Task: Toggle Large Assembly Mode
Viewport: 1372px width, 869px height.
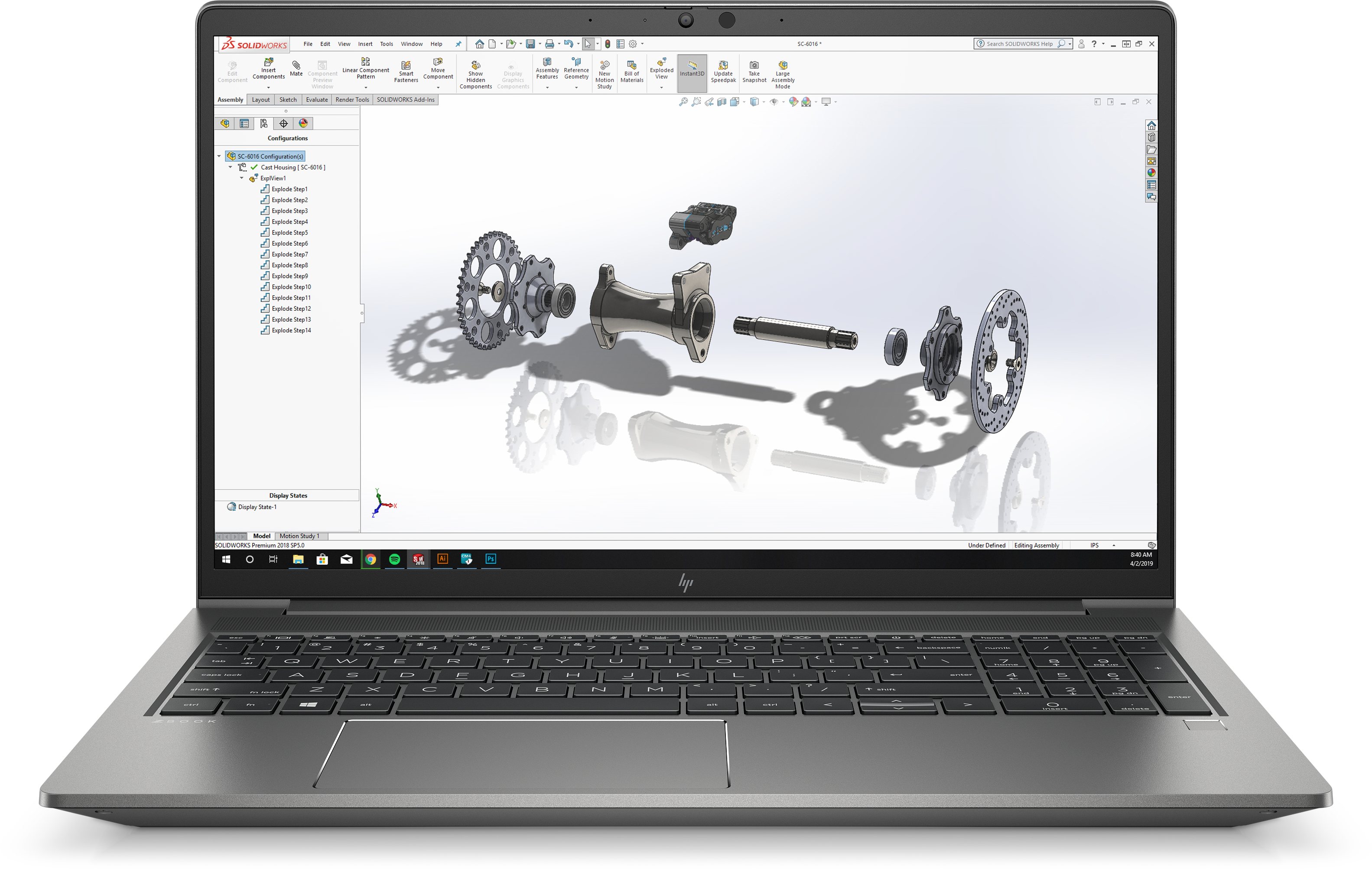Action: coord(782,65)
